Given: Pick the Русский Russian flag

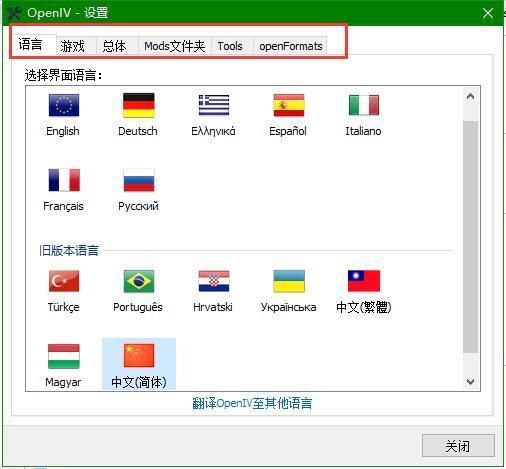Looking at the screenshot, I should pyautogui.click(x=139, y=180).
